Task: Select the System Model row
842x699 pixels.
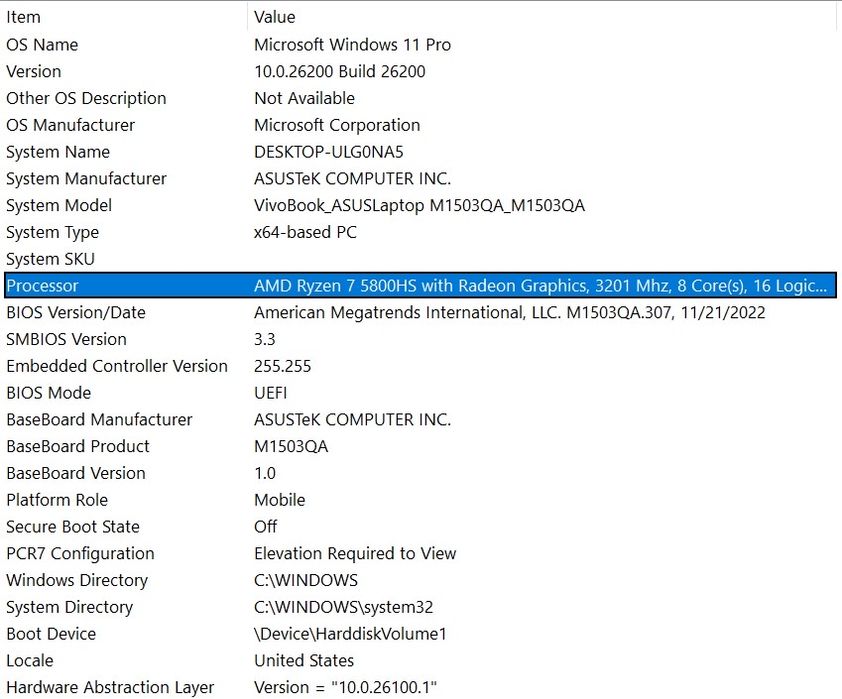Action: (x=59, y=206)
